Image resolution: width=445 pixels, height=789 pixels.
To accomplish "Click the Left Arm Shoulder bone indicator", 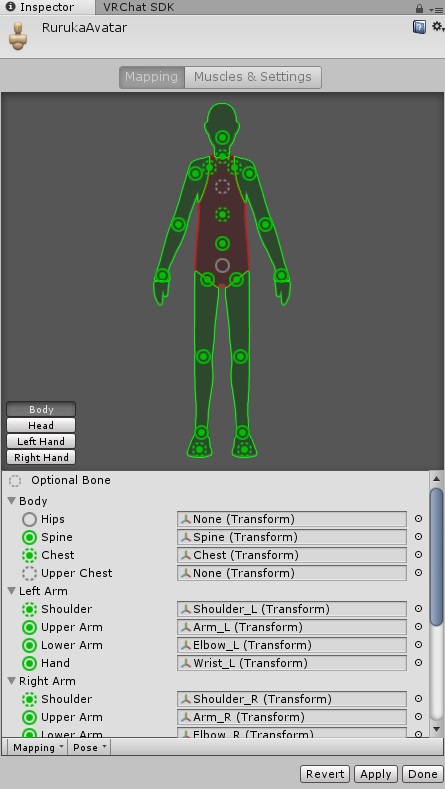I will 30,609.
